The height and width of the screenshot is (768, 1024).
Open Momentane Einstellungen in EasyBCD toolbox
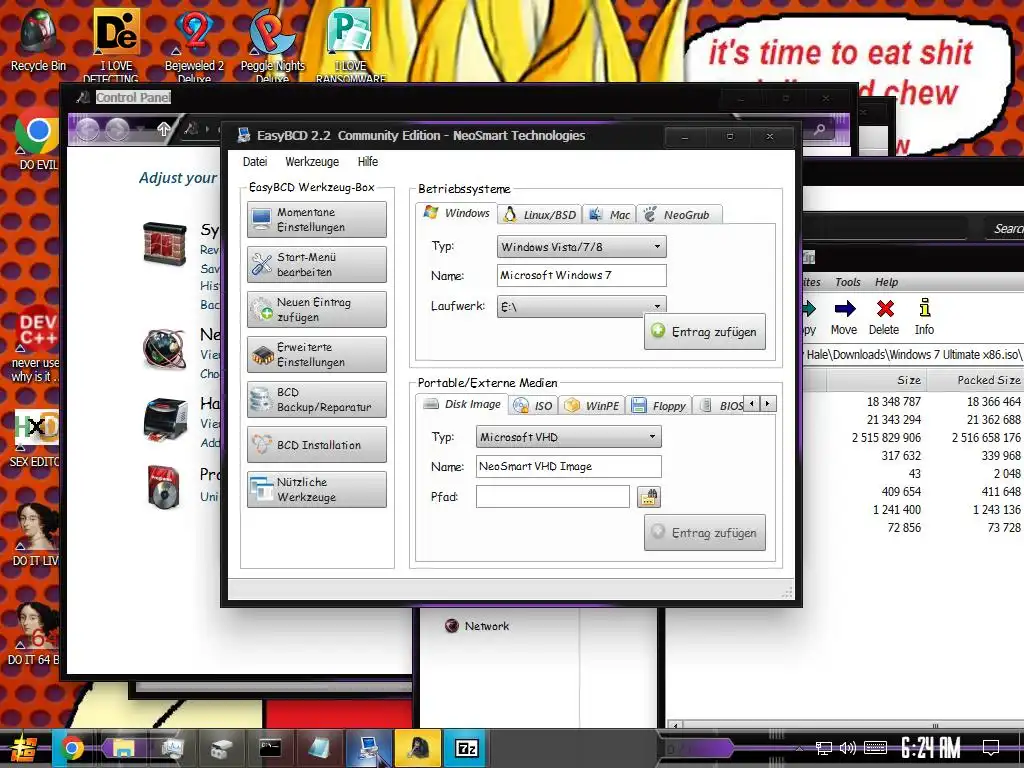pos(317,219)
